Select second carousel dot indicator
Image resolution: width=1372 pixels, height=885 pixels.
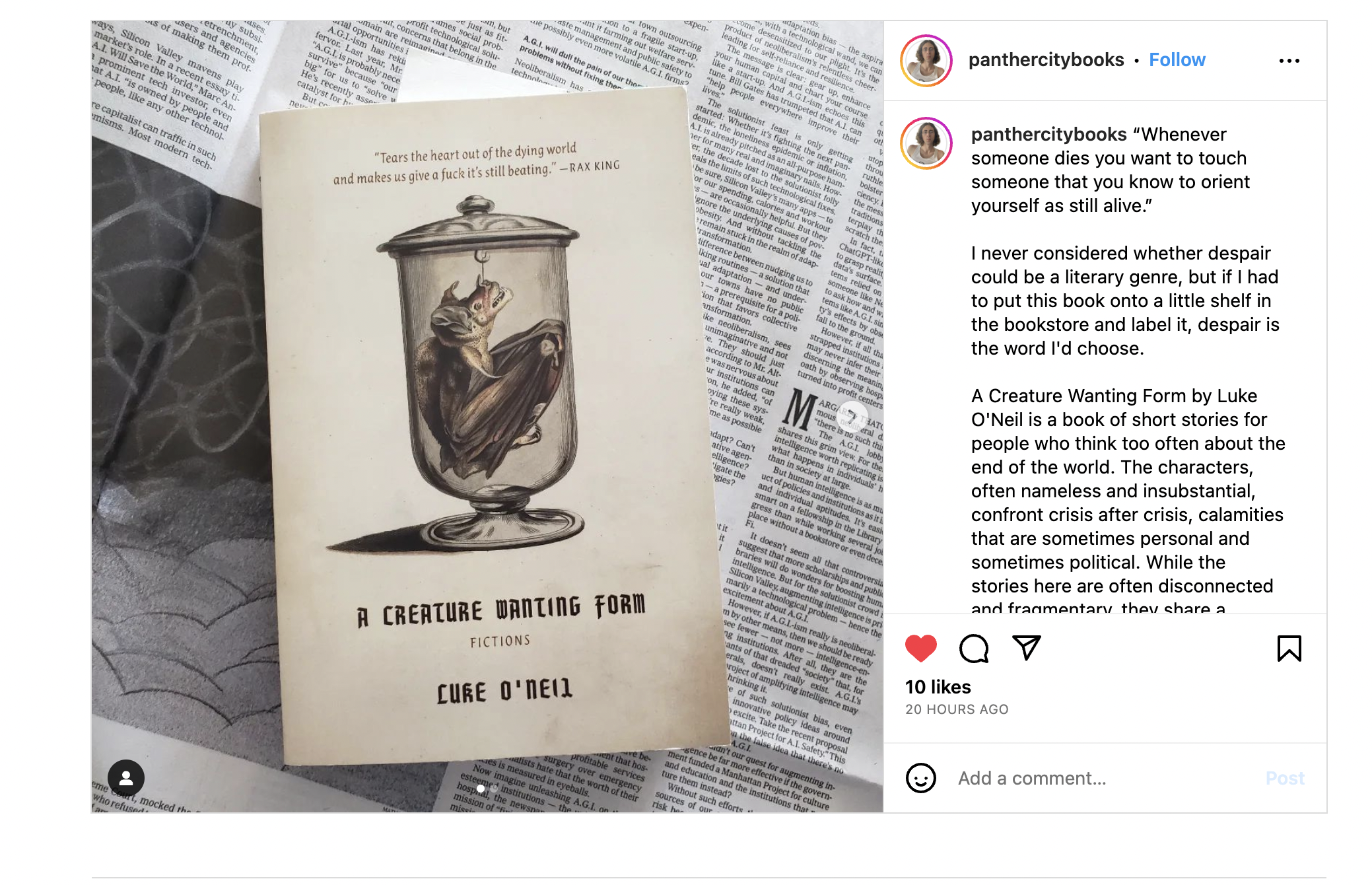494,789
